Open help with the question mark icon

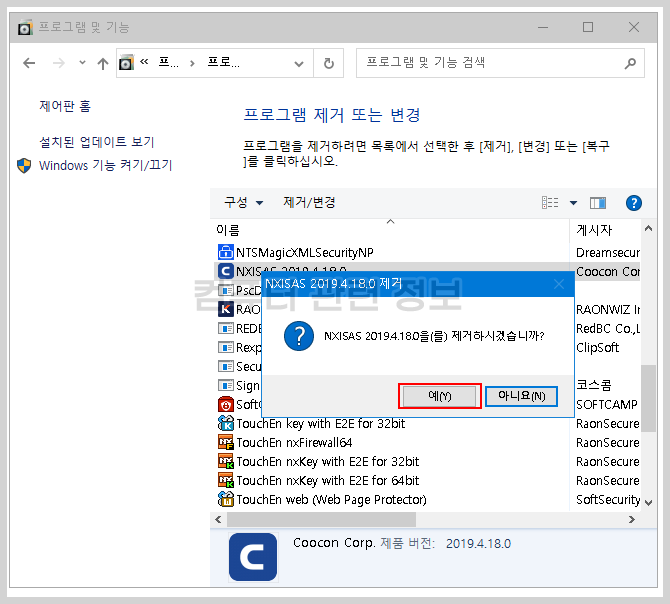(634, 203)
